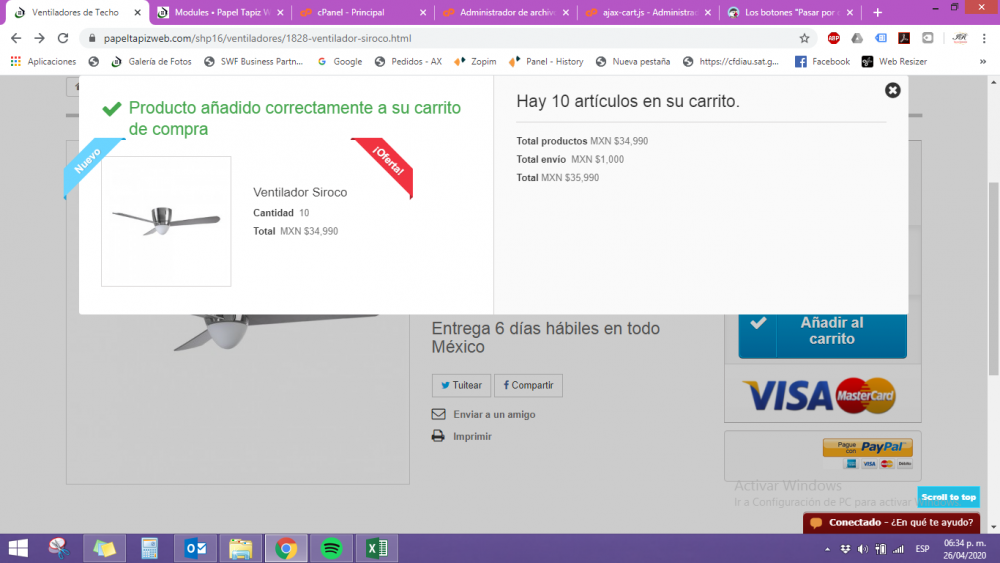
Task: Open File Explorer from the taskbar
Action: pos(240,548)
